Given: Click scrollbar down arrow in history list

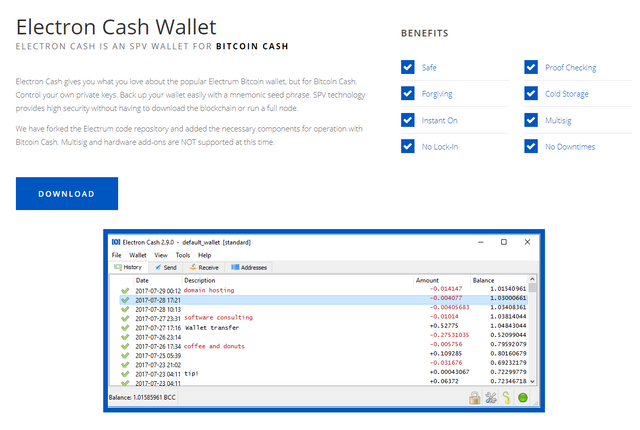Looking at the screenshot, I should (532, 381).
